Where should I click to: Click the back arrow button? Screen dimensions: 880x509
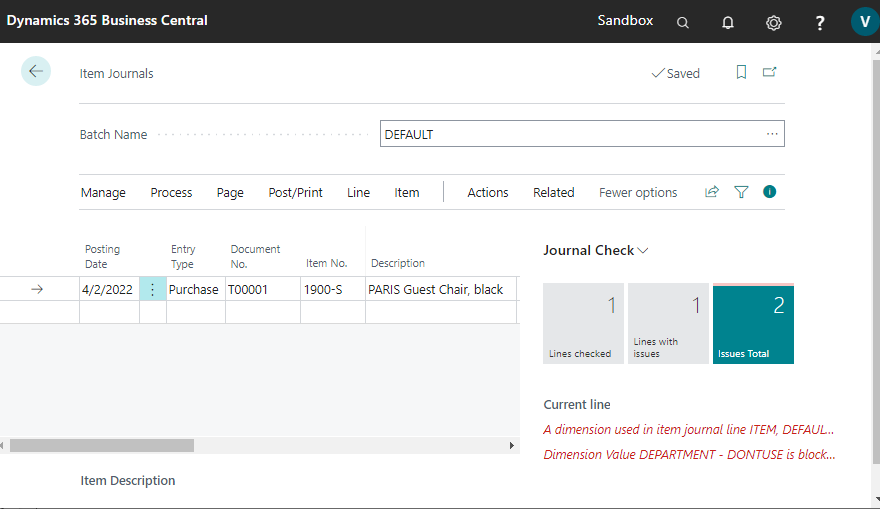pos(36,71)
